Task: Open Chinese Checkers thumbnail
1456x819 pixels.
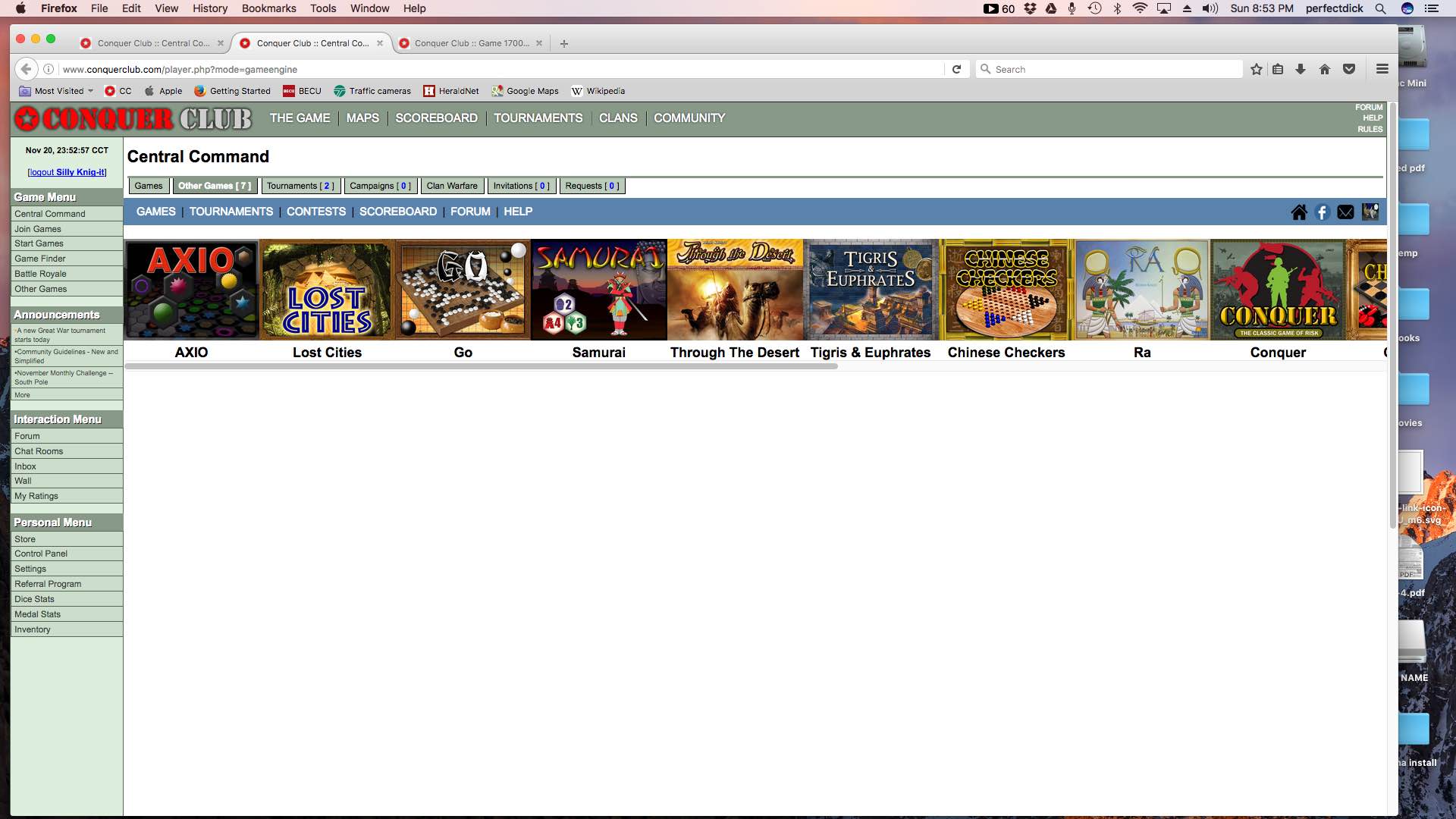Action: [x=1006, y=290]
